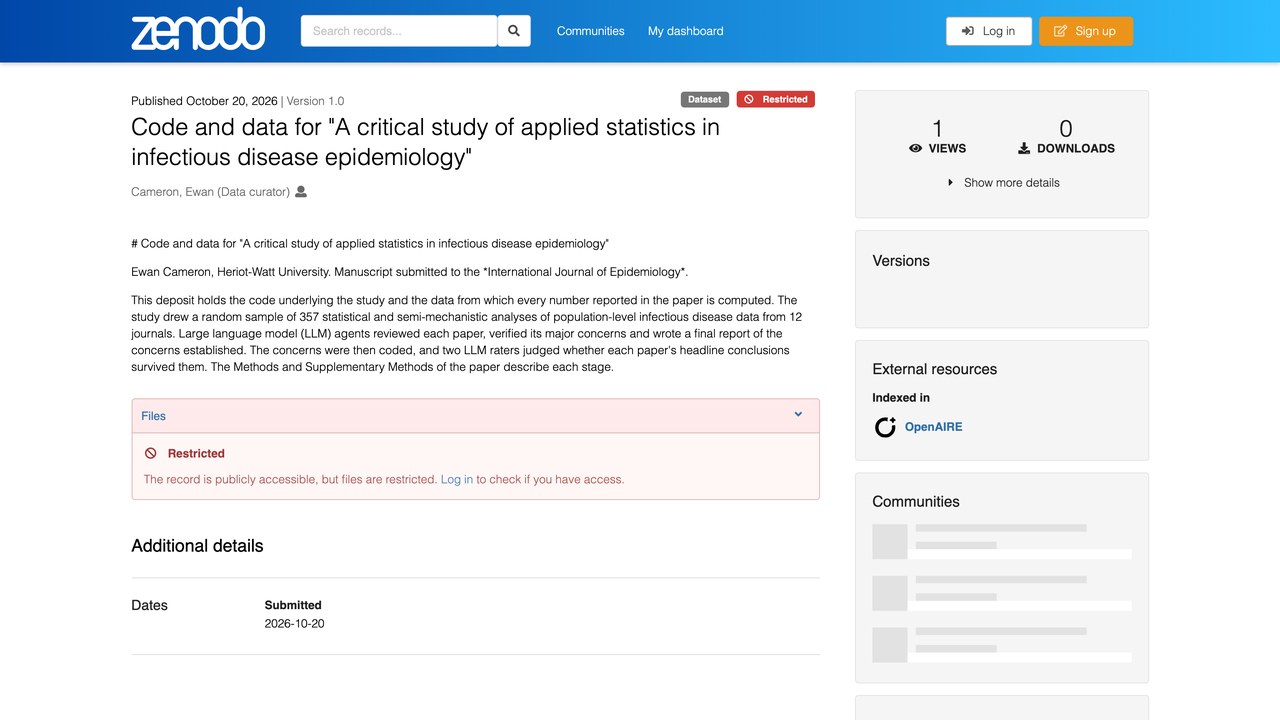Click the Indexed in label
Viewport: 1280px width, 720px height.
point(901,398)
